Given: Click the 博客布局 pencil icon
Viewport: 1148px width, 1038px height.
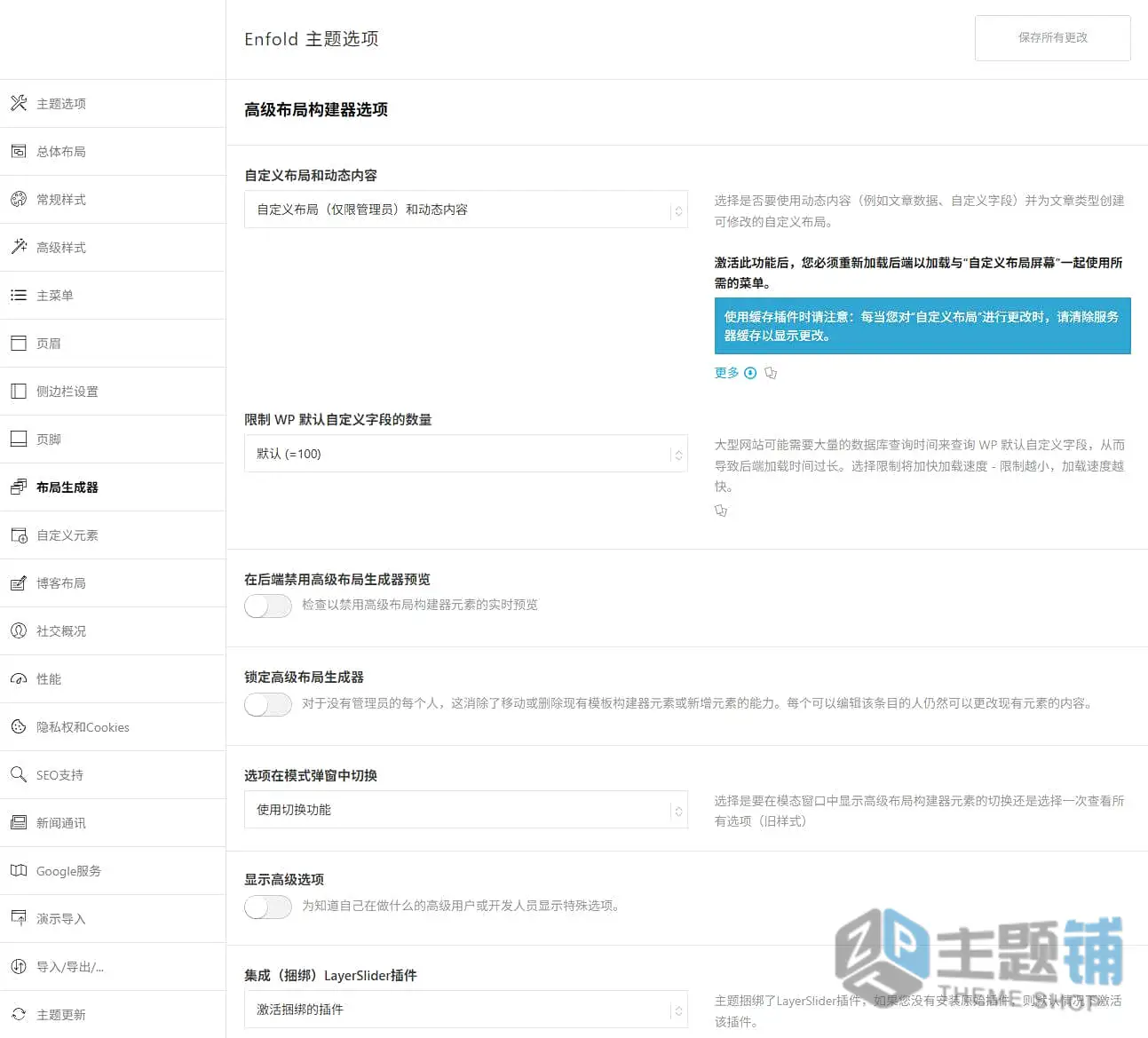Looking at the screenshot, I should pos(19,582).
